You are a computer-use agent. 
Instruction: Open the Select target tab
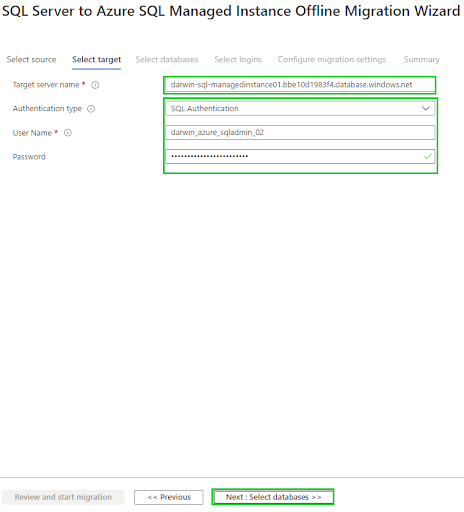[97, 60]
